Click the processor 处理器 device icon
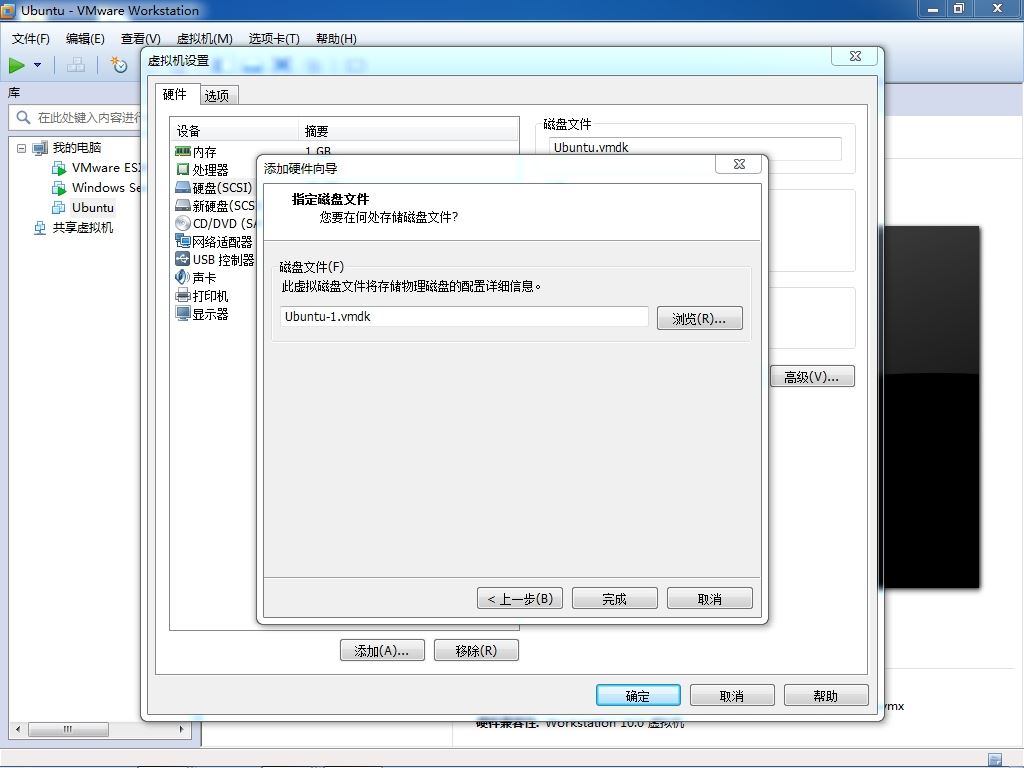The width and height of the screenshot is (1024, 768). (x=183, y=170)
